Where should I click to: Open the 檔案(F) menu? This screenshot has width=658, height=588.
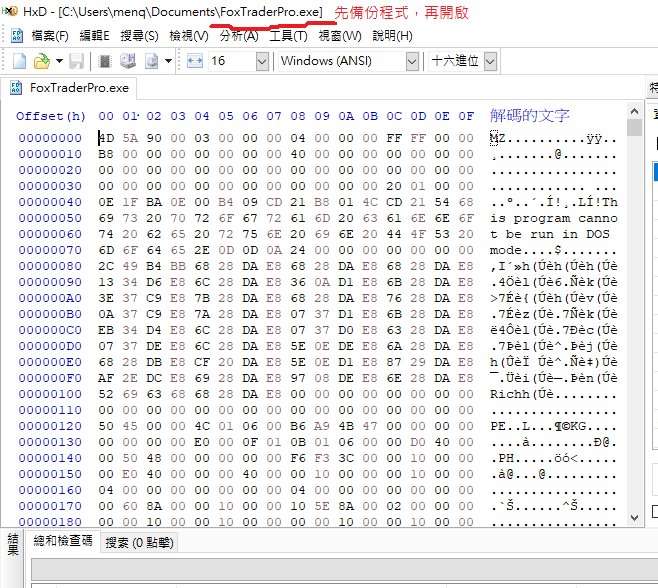click(50, 36)
